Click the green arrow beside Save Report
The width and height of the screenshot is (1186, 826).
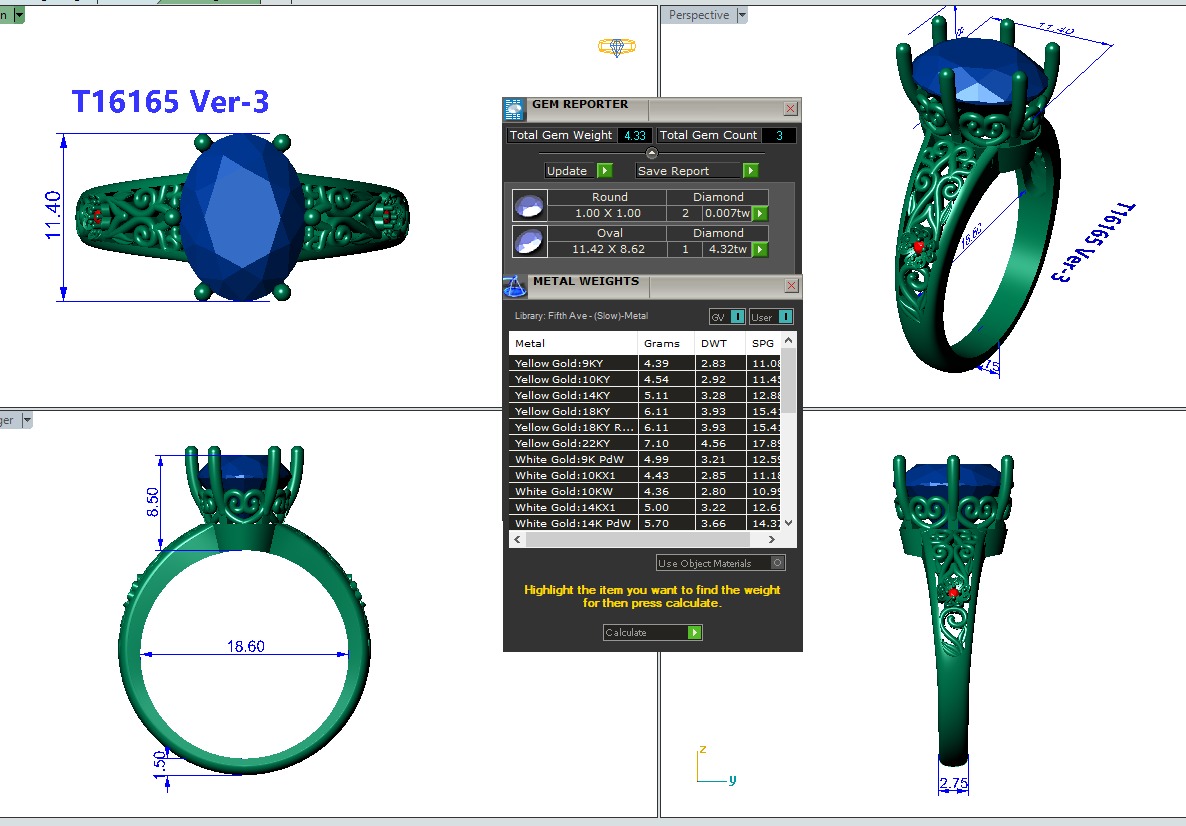(x=750, y=171)
